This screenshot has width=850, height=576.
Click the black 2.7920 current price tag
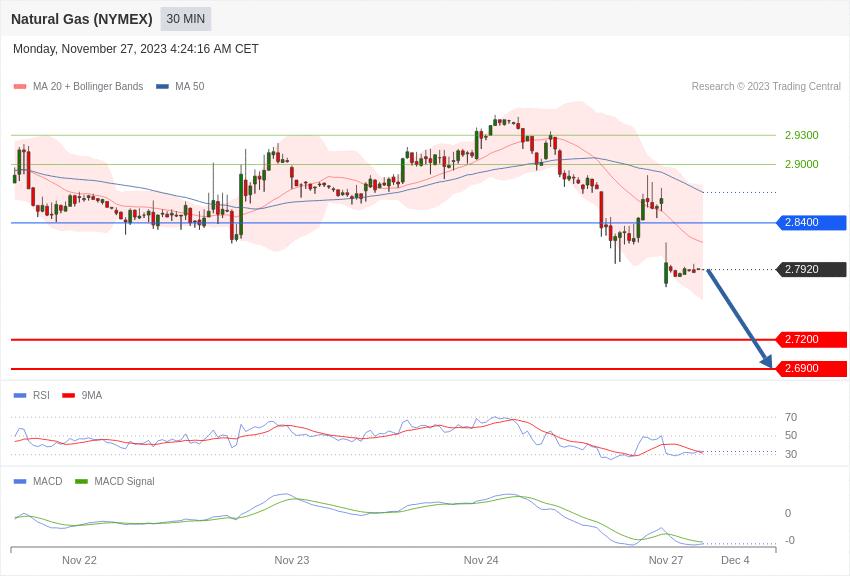coord(812,269)
